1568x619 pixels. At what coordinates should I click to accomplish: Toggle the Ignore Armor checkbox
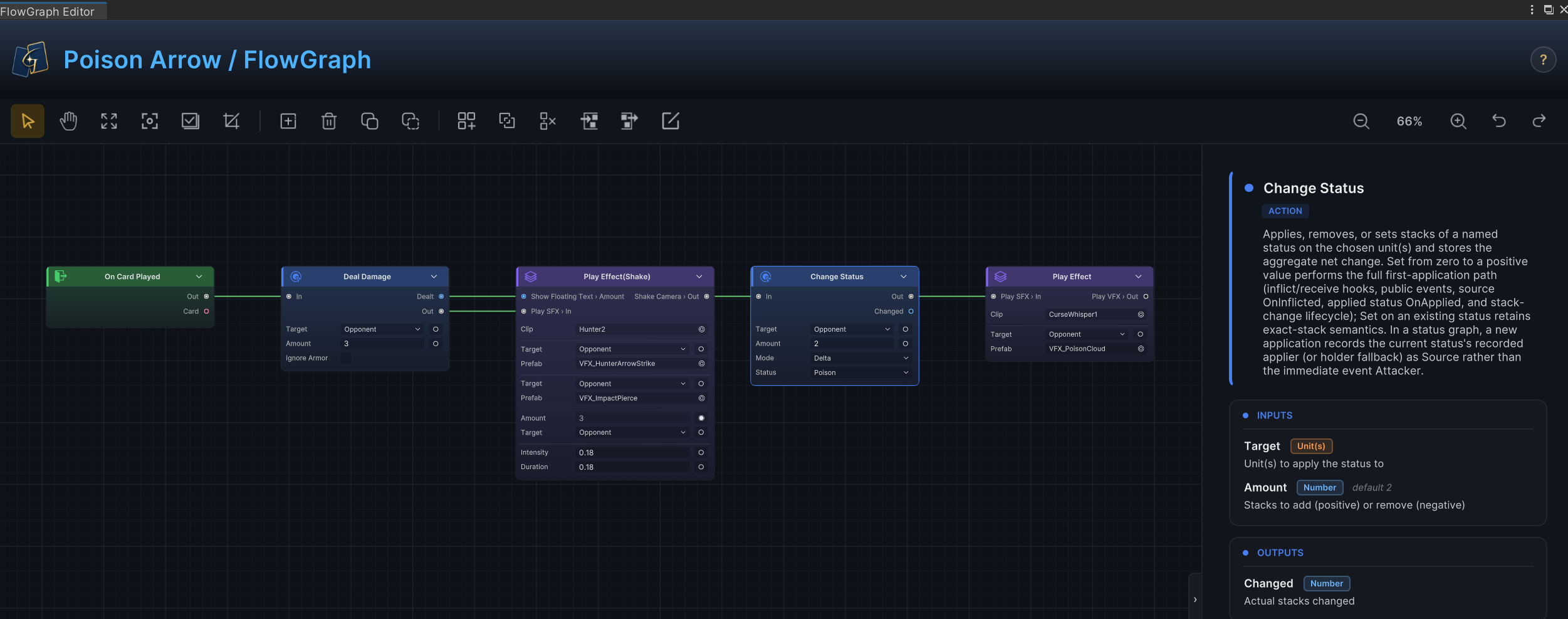(x=346, y=358)
